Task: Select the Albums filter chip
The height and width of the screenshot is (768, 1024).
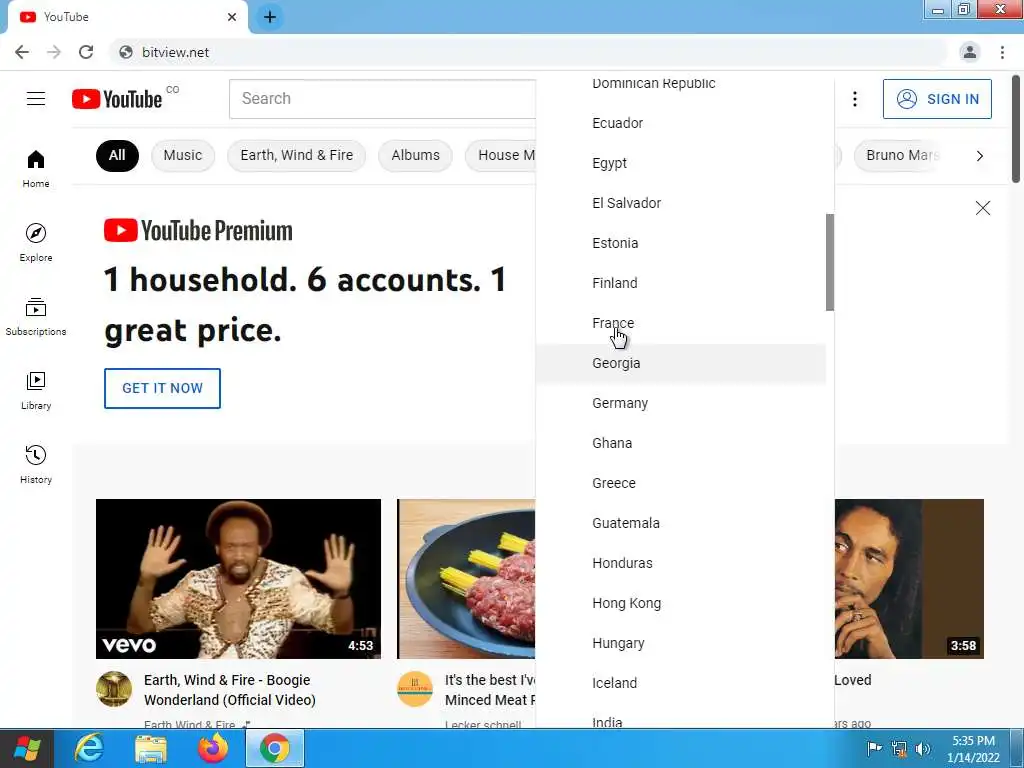Action: [x=415, y=155]
